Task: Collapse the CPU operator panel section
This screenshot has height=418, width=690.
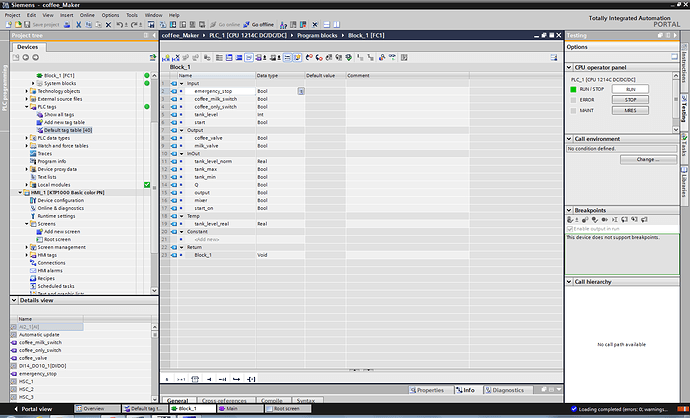Action: pyautogui.click(x=569, y=67)
